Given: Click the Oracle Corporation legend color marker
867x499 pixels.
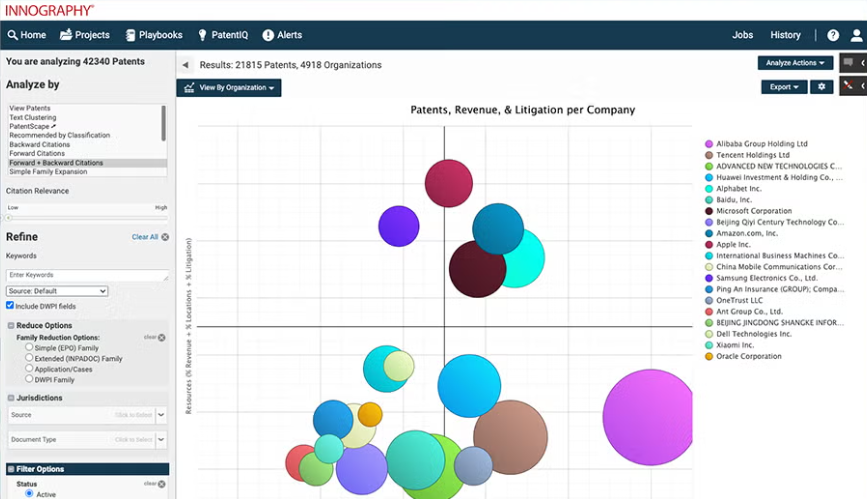Looking at the screenshot, I should coord(709,356).
